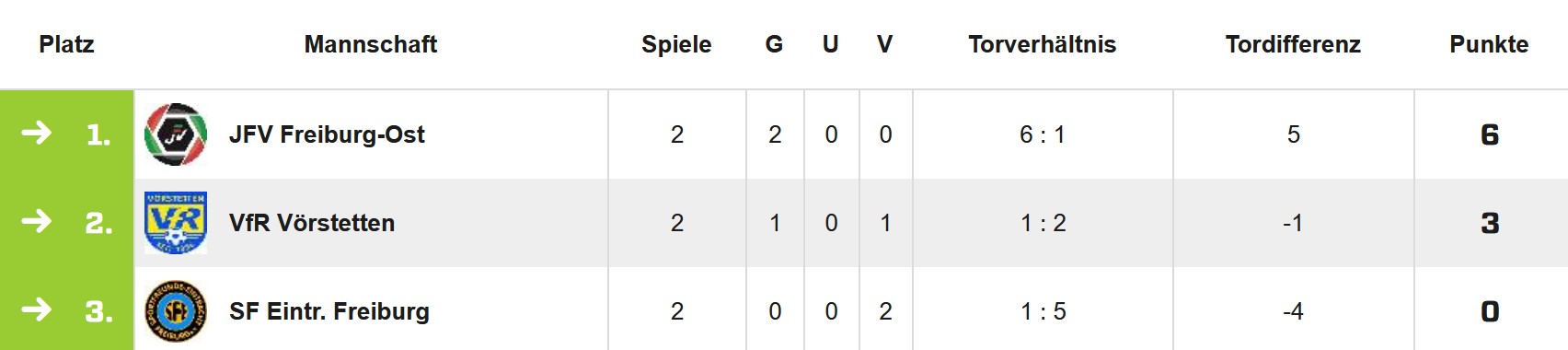Click the arrow icon beside rank 2
The width and height of the screenshot is (1568, 350).
(37, 222)
